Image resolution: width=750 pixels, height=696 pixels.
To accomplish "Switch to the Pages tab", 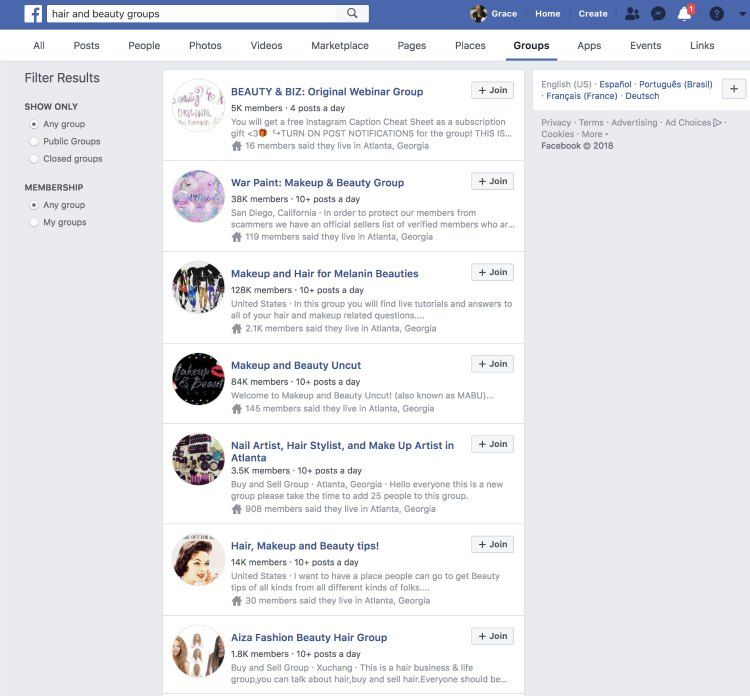I will 411,45.
